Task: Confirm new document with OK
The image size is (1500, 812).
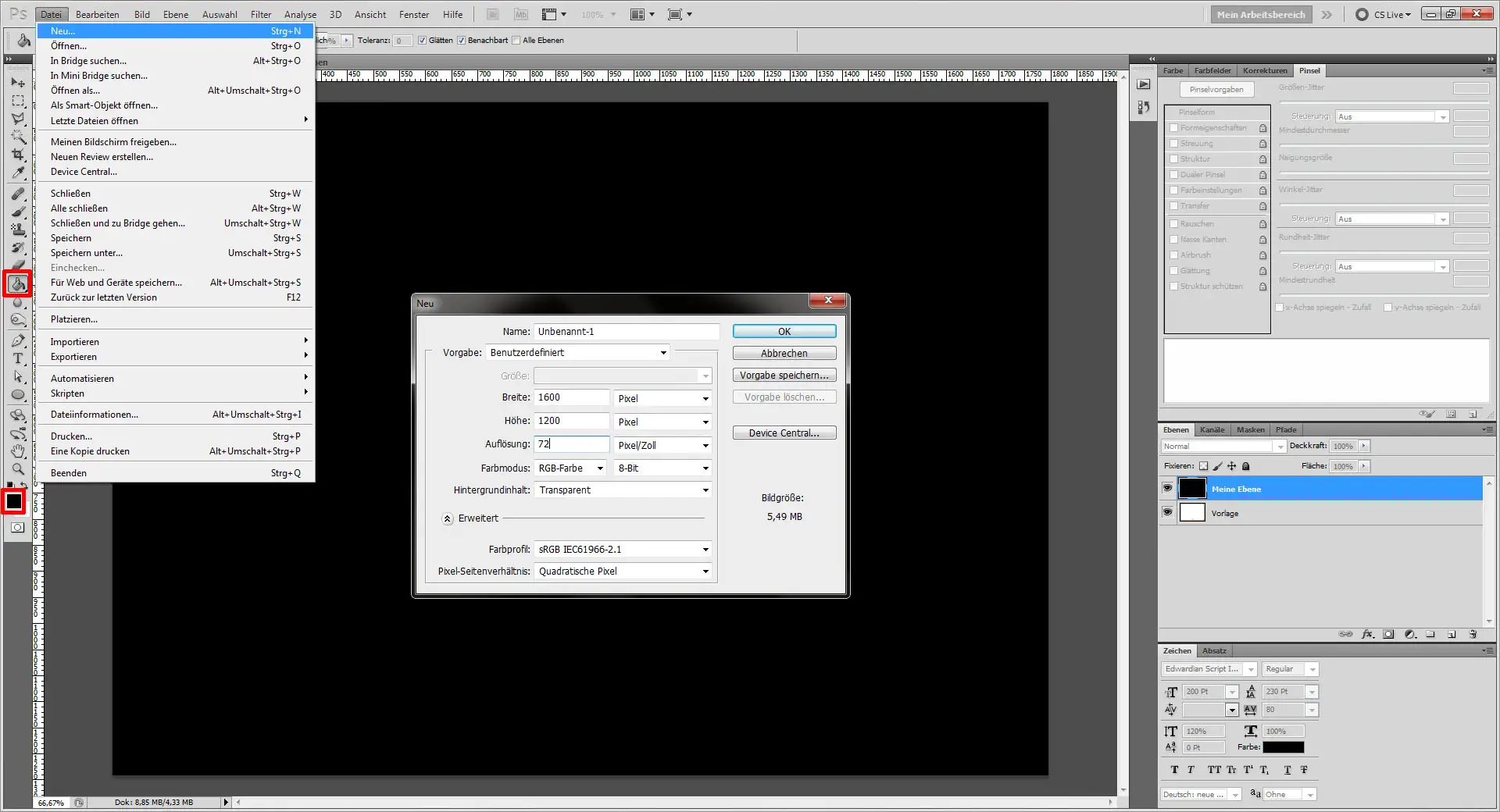Action: pyautogui.click(x=784, y=331)
